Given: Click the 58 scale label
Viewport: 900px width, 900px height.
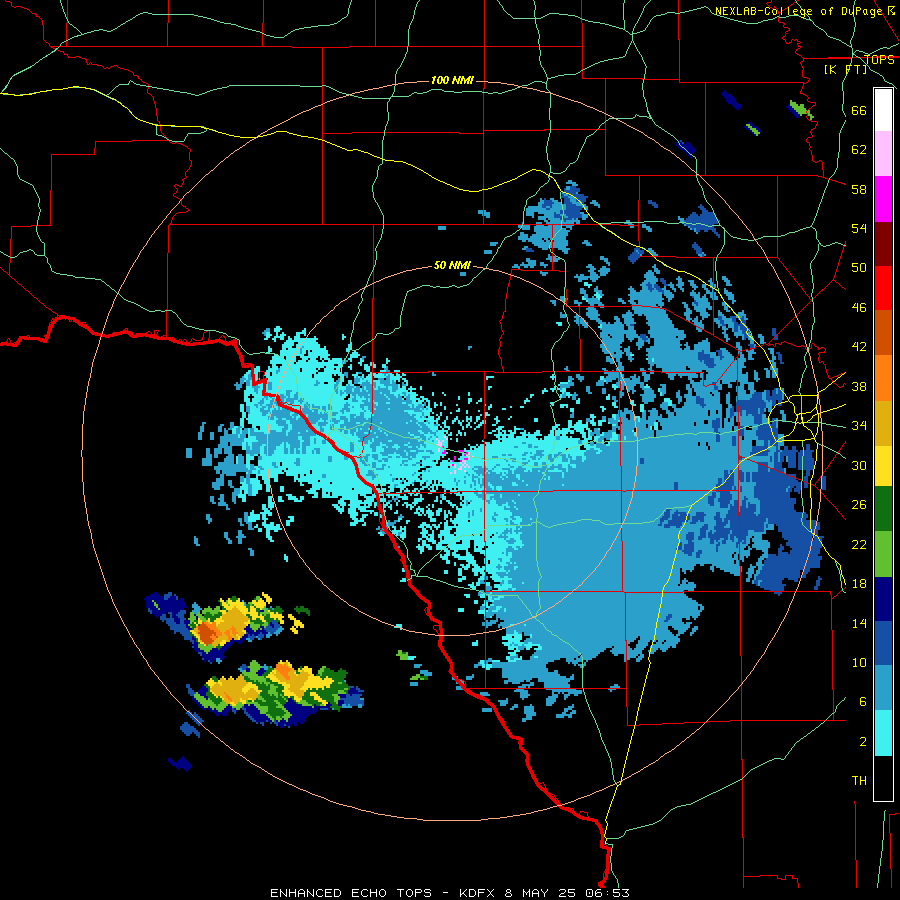Looking at the screenshot, I should 859,189.
